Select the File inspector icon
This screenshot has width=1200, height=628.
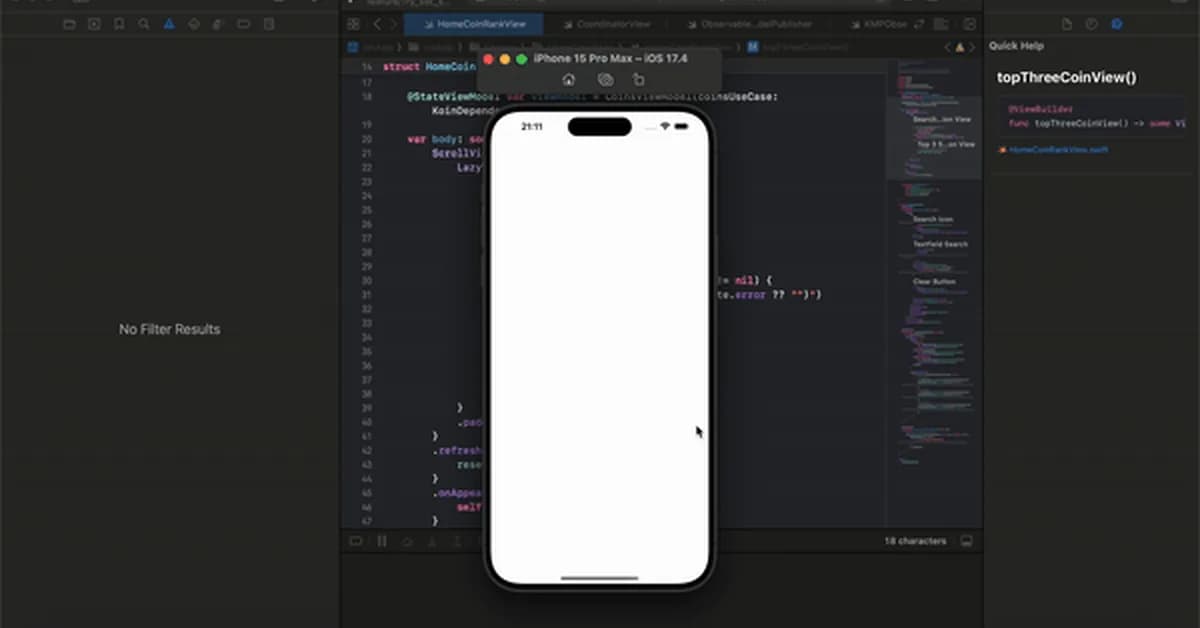(x=1069, y=24)
